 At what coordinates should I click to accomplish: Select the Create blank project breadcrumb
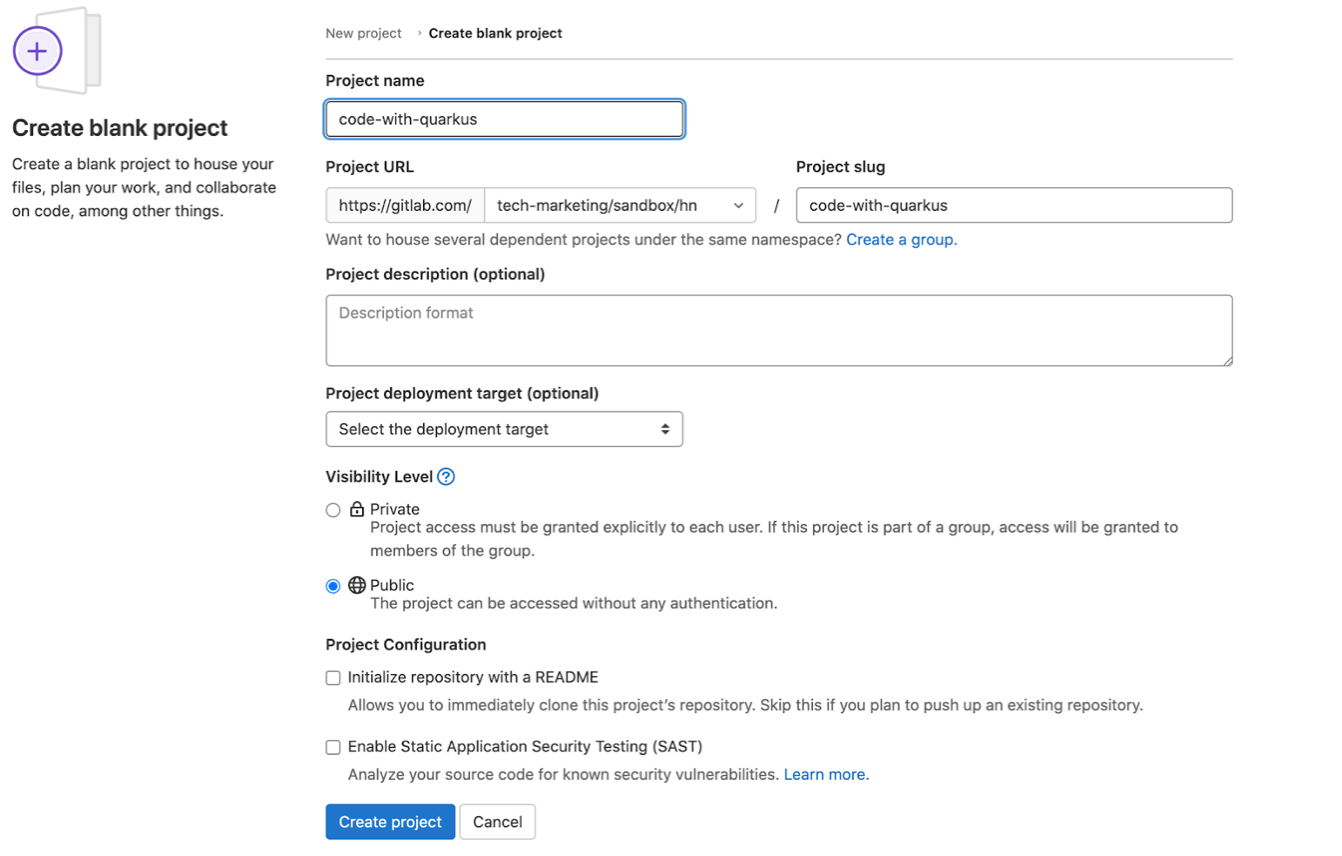click(x=495, y=33)
